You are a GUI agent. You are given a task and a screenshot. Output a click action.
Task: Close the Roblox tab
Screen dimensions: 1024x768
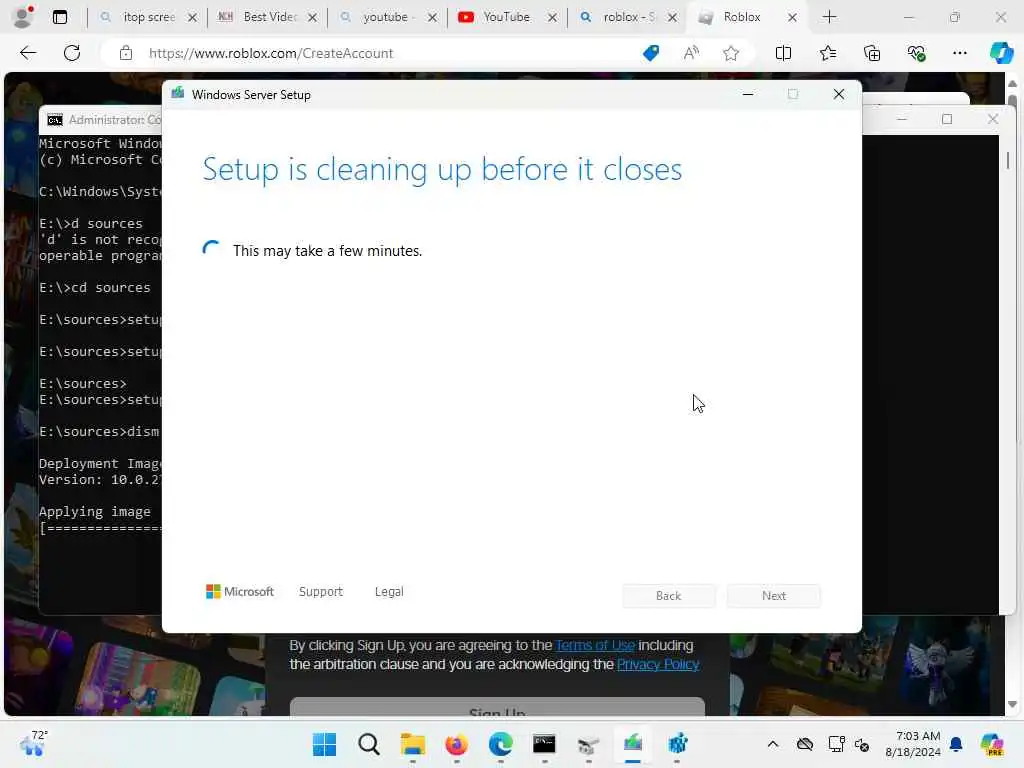(x=792, y=18)
